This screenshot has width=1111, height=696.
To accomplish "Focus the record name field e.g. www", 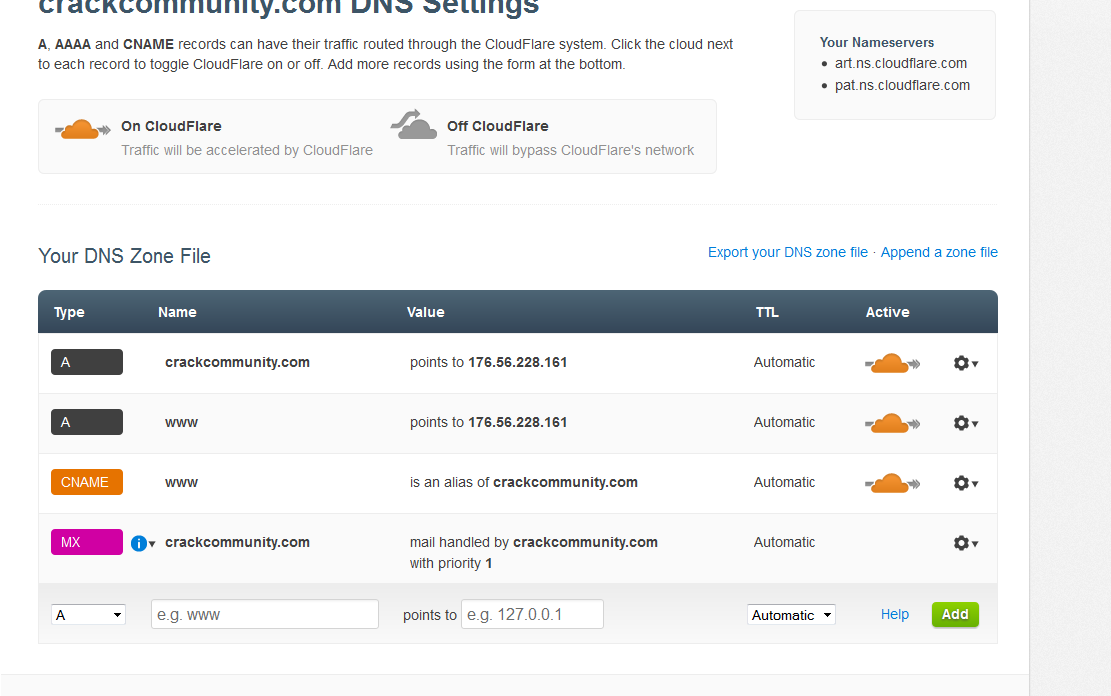I will pyautogui.click(x=265, y=614).
